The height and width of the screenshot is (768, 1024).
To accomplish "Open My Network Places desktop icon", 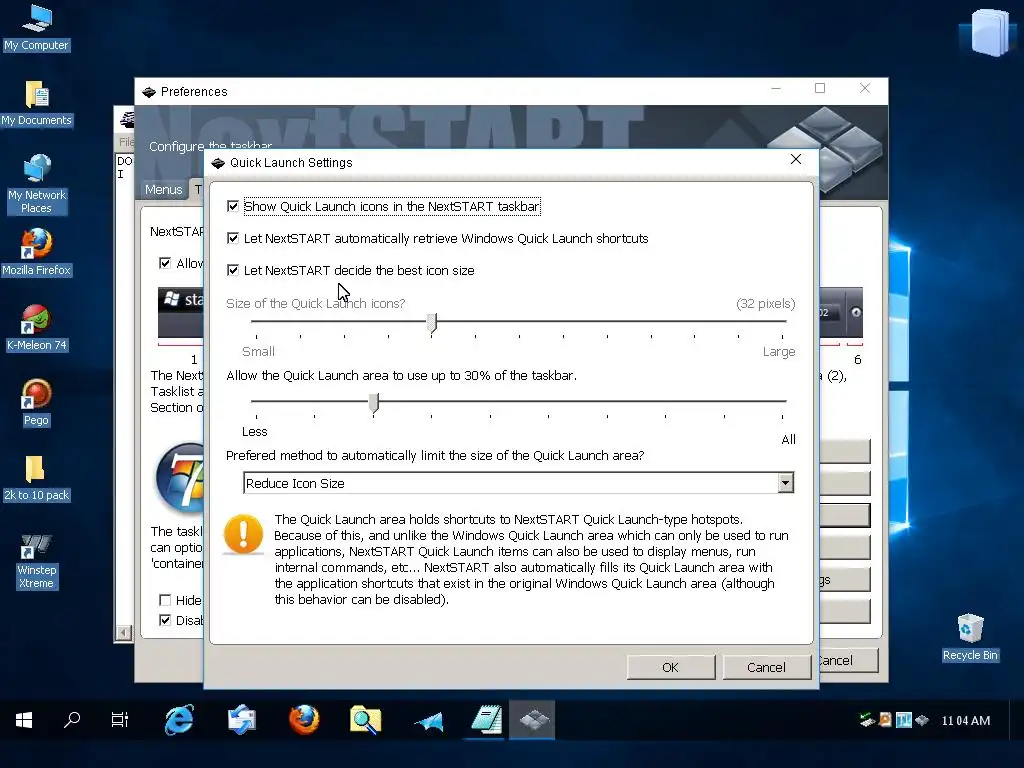I will coord(36,184).
